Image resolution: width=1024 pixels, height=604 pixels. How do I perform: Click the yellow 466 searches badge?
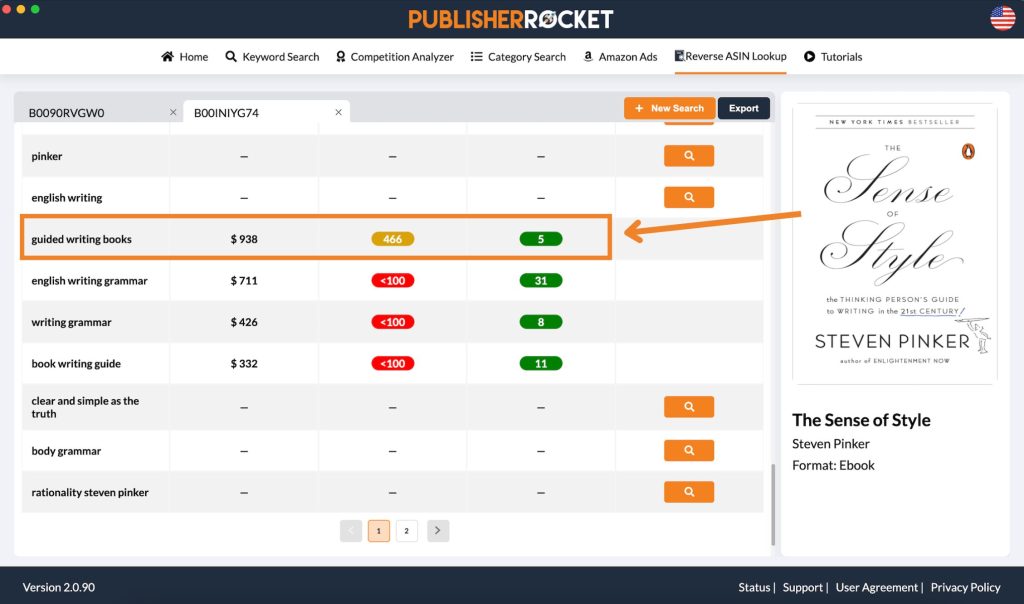point(392,239)
